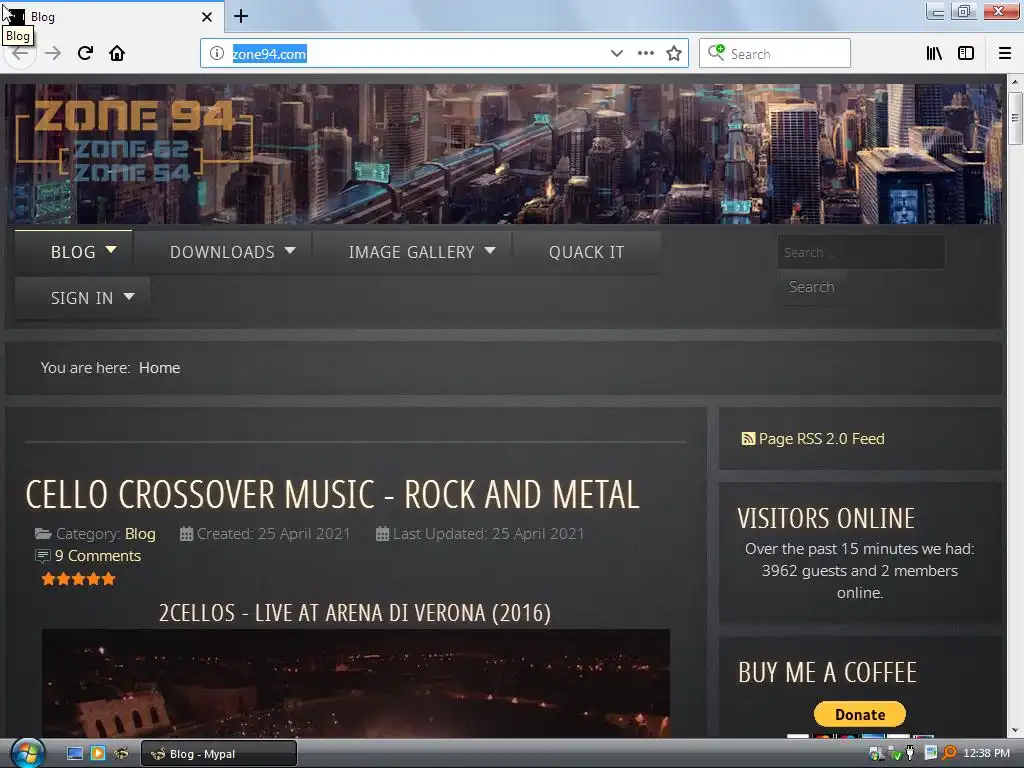Open page actions three-dot menu
Image resolution: width=1024 pixels, height=768 pixels.
click(x=645, y=54)
